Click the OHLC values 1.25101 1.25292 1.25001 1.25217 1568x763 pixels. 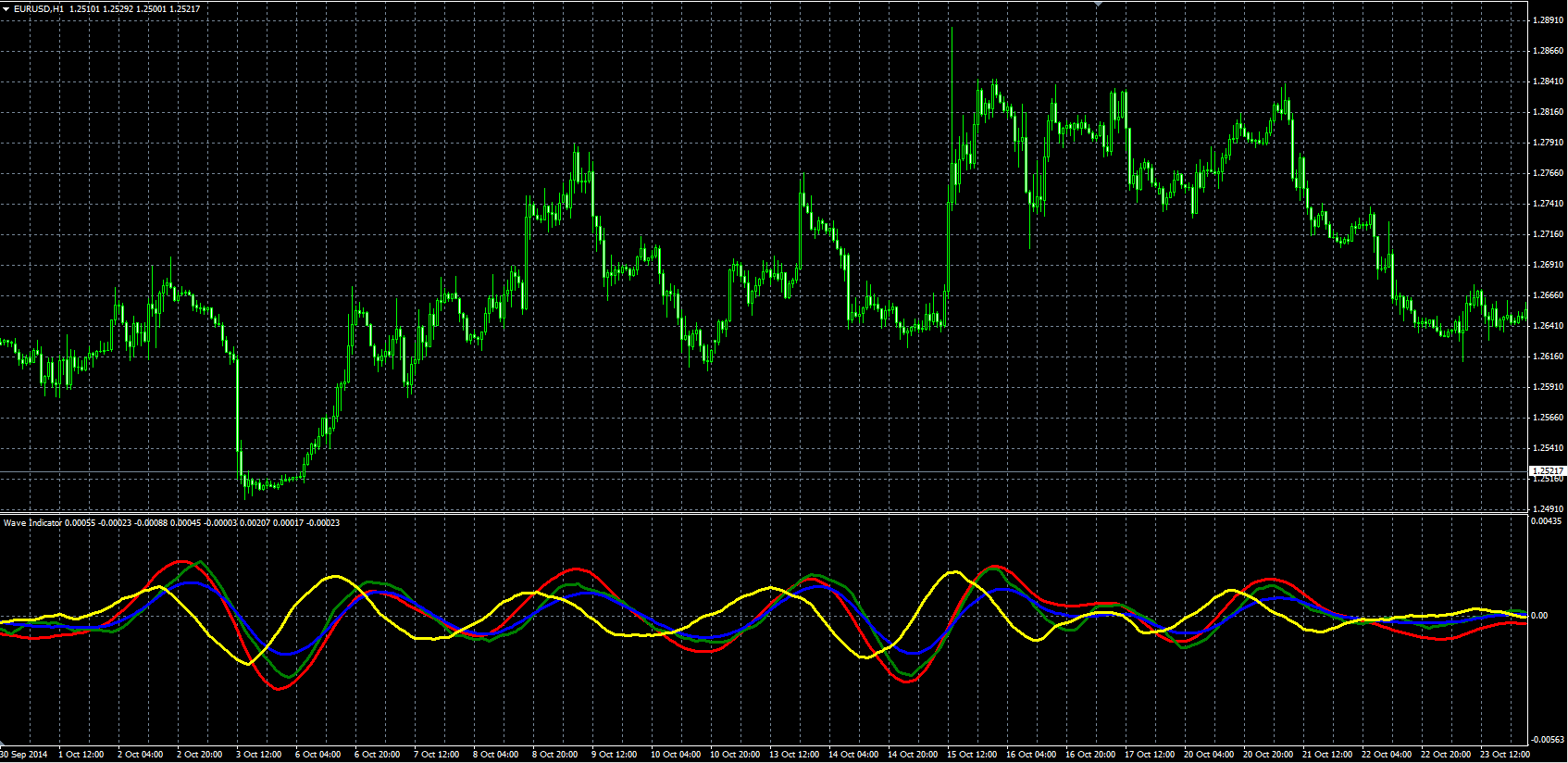coord(135,9)
